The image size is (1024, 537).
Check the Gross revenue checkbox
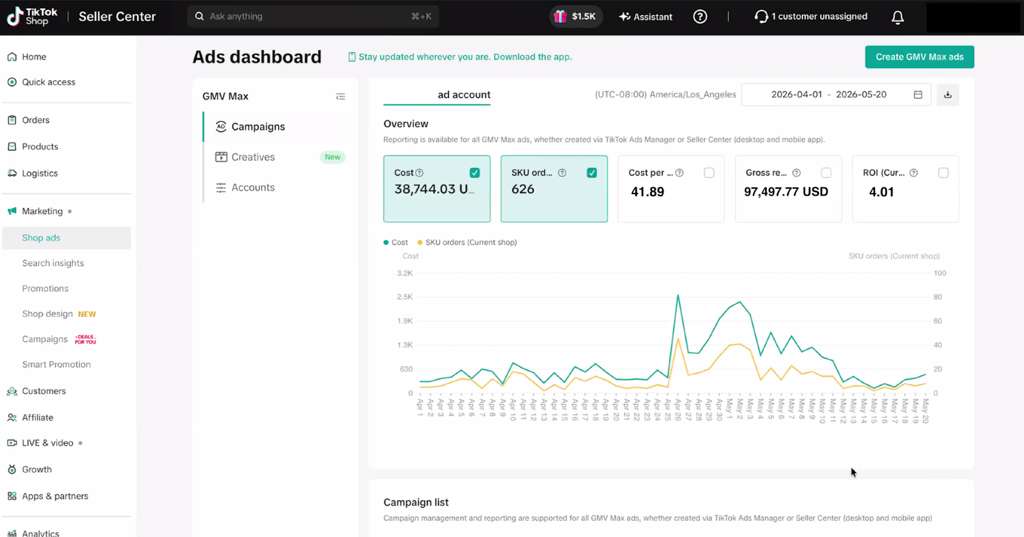826,172
